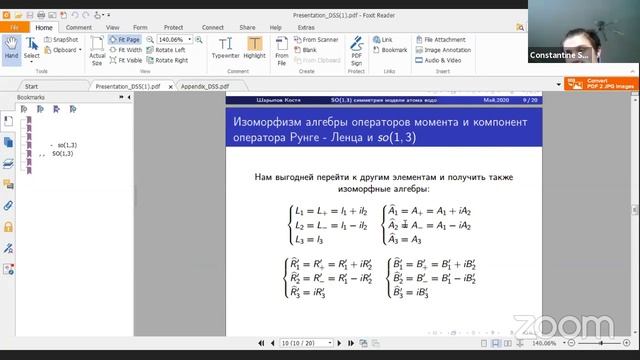Screen dimensions: 640x360
Task: Click the zoom out magnifier in ribbon
Action: coord(150,40)
